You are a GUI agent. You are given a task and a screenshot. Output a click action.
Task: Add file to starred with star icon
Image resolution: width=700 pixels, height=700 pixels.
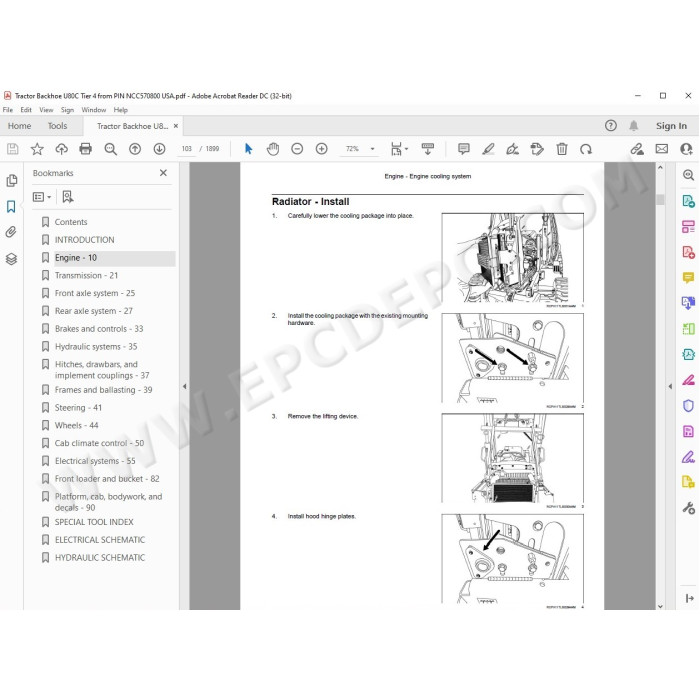point(37,149)
